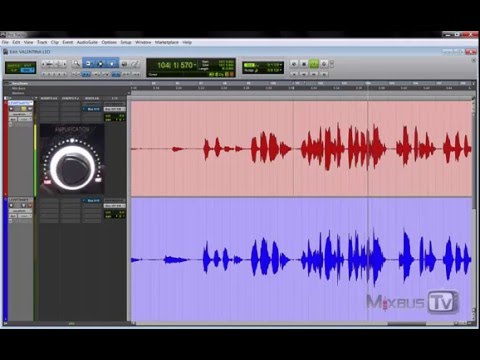Open the Clip menu
Image resolution: width=480 pixels, height=360 pixels.
pos(55,42)
